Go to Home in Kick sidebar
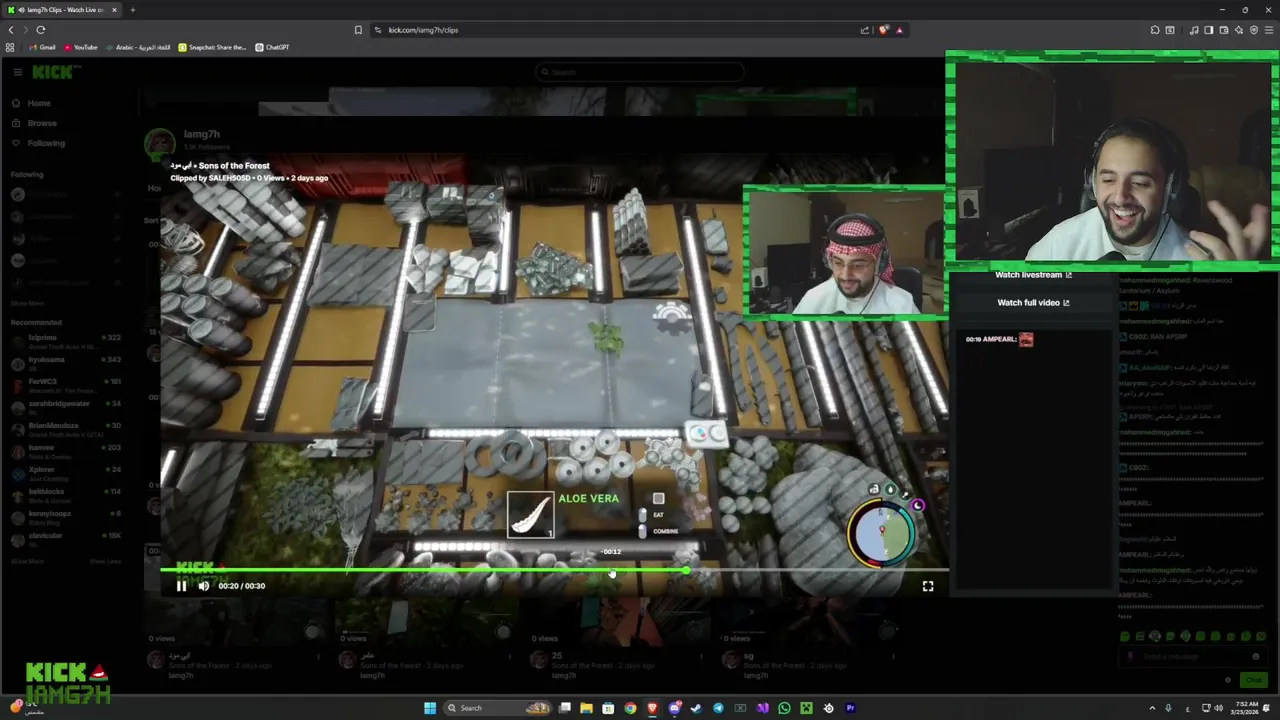This screenshot has height=720, width=1280. pos(32,103)
